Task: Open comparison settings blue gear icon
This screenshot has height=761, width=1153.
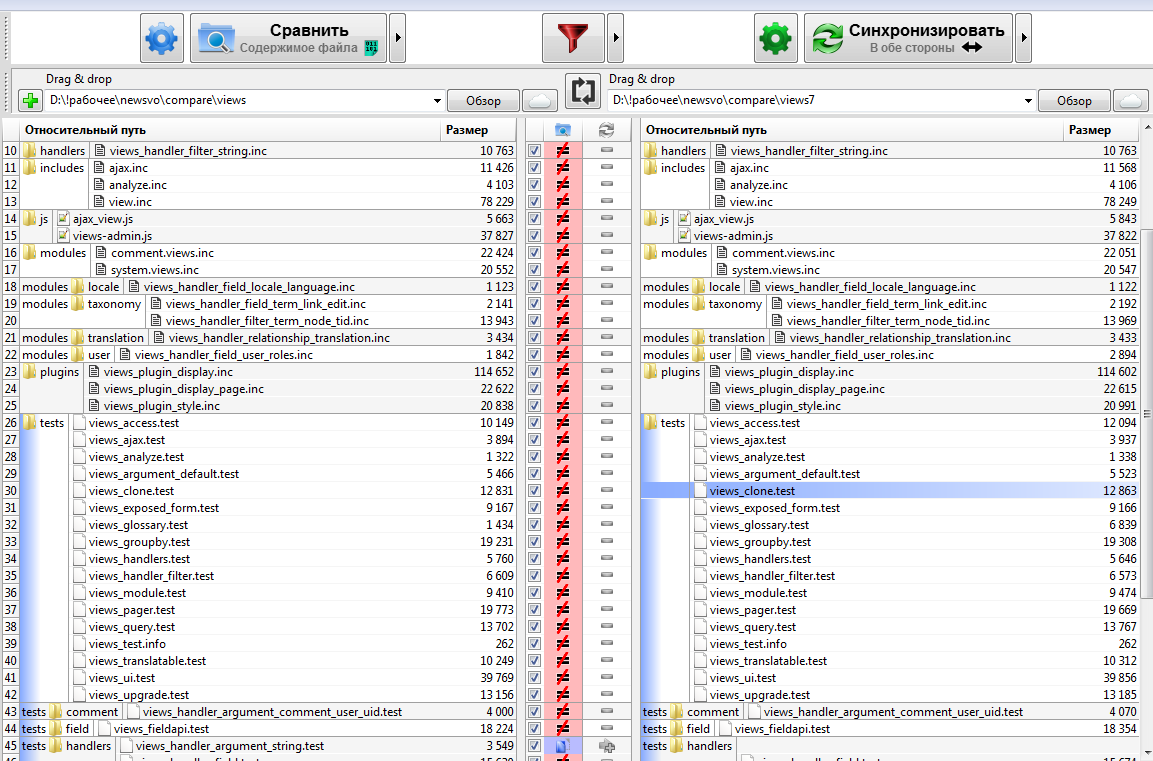Action: click(162, 38)
